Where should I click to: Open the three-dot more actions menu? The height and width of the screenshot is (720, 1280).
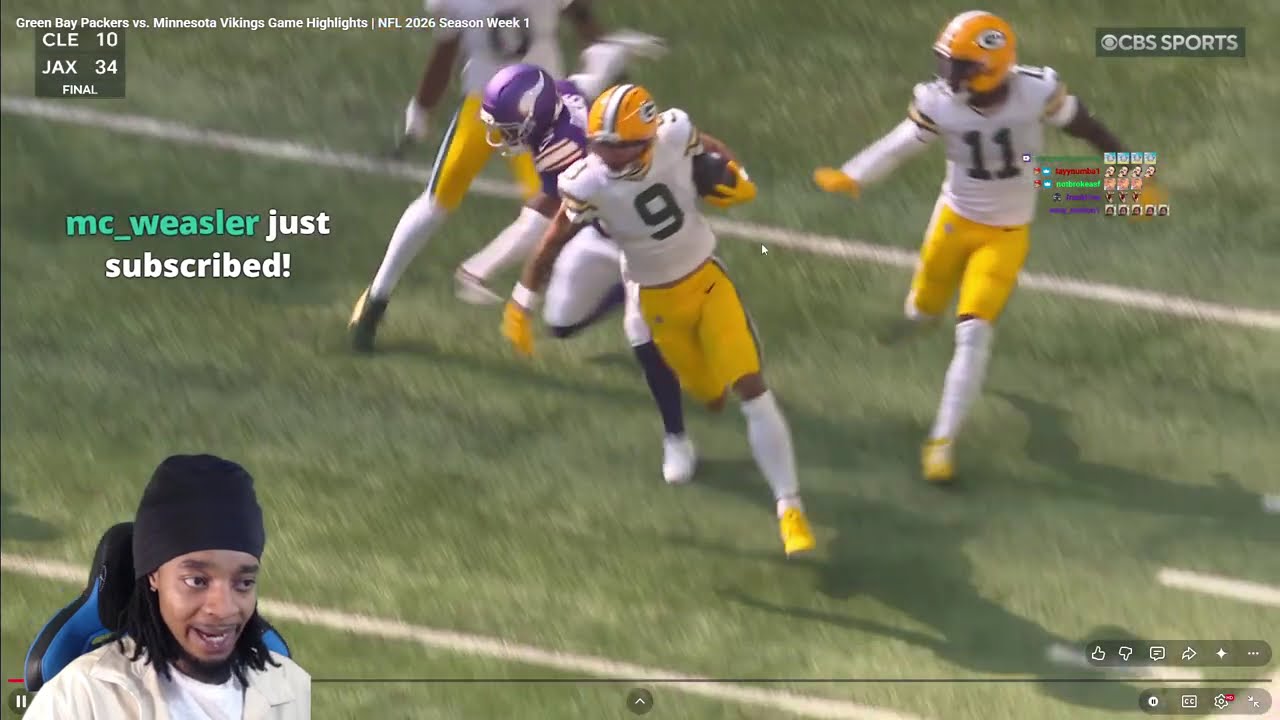(1253, 653)
